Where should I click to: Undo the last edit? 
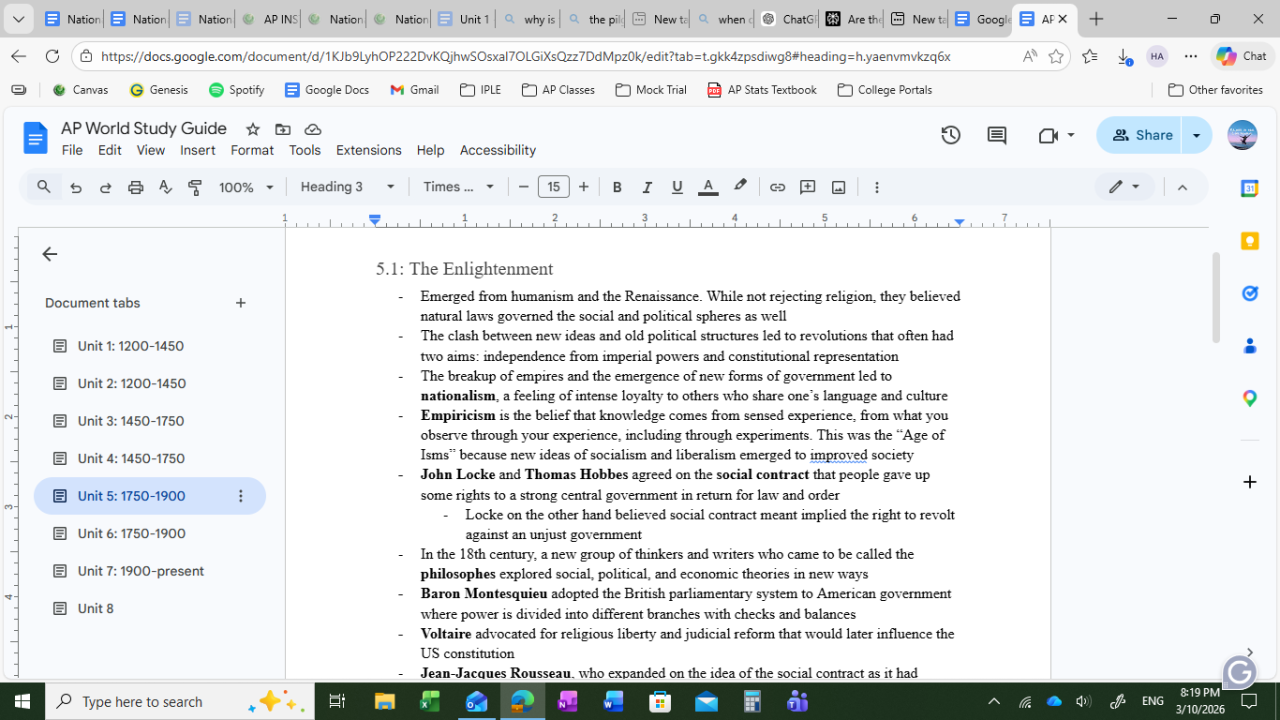[76, 187]
